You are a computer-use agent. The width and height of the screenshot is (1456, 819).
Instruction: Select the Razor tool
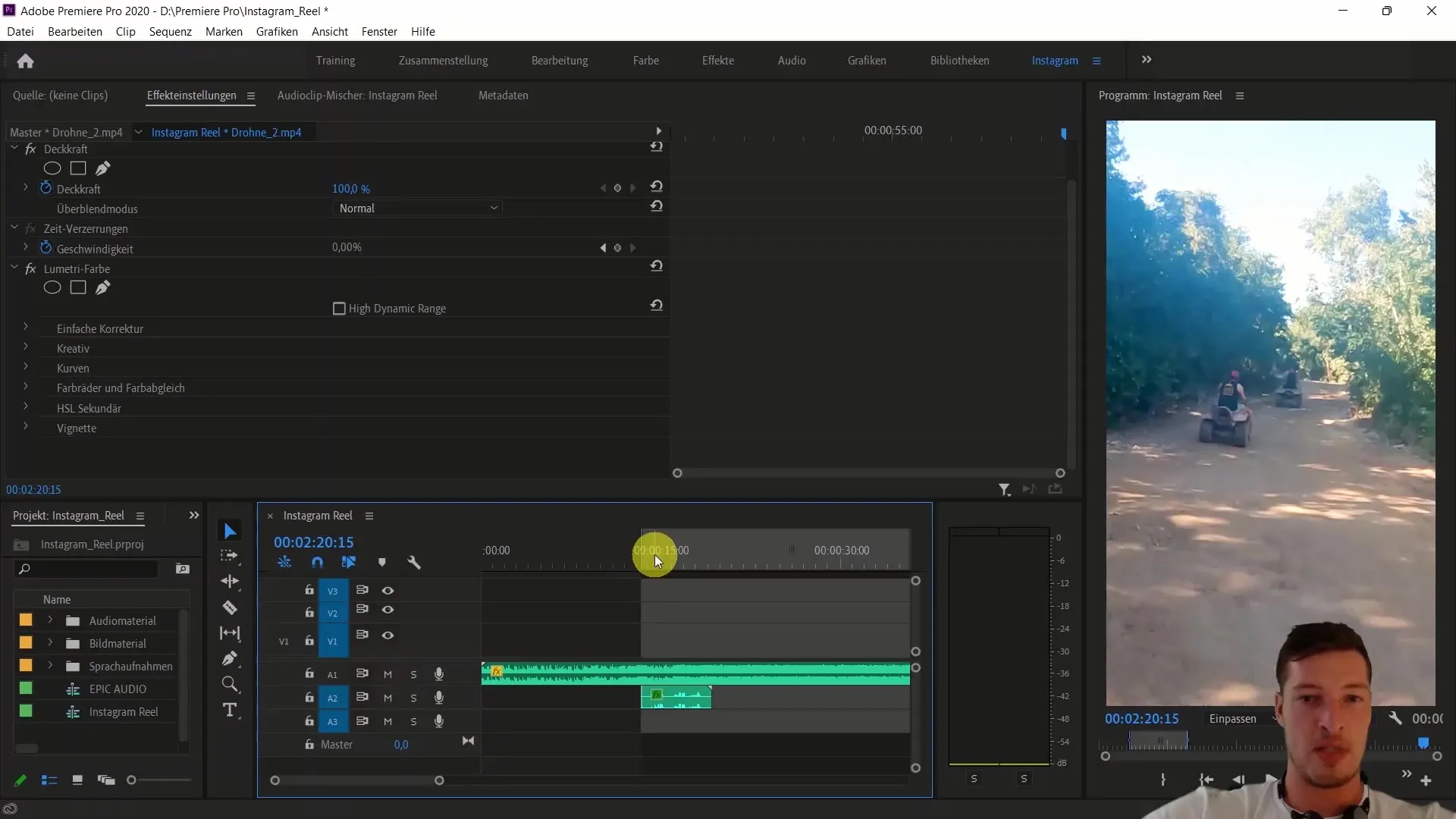(x=230, y=607)
